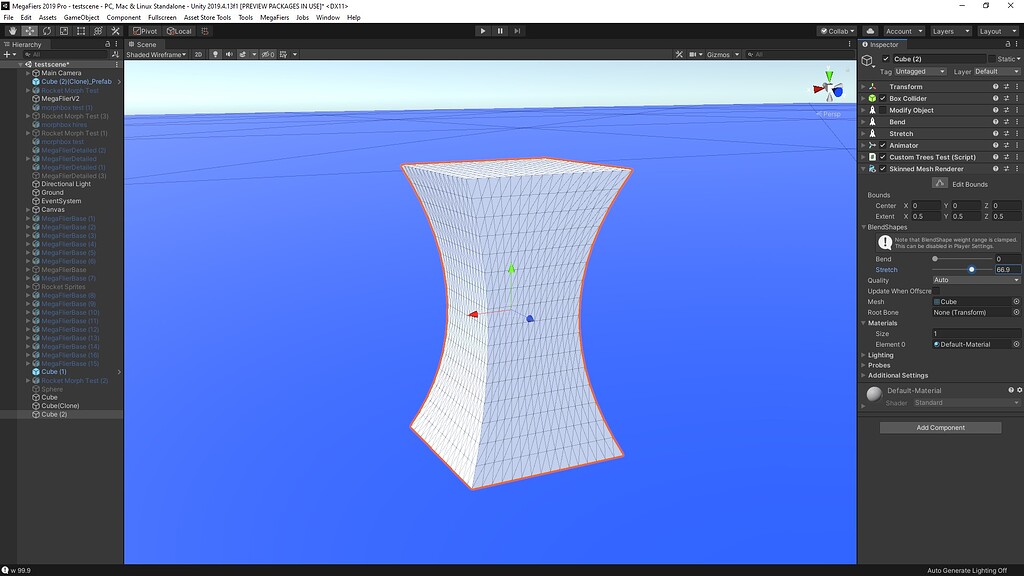The image size is (1024, 576).
Task: Select the Rect transform tool
Action: [82, 31]
